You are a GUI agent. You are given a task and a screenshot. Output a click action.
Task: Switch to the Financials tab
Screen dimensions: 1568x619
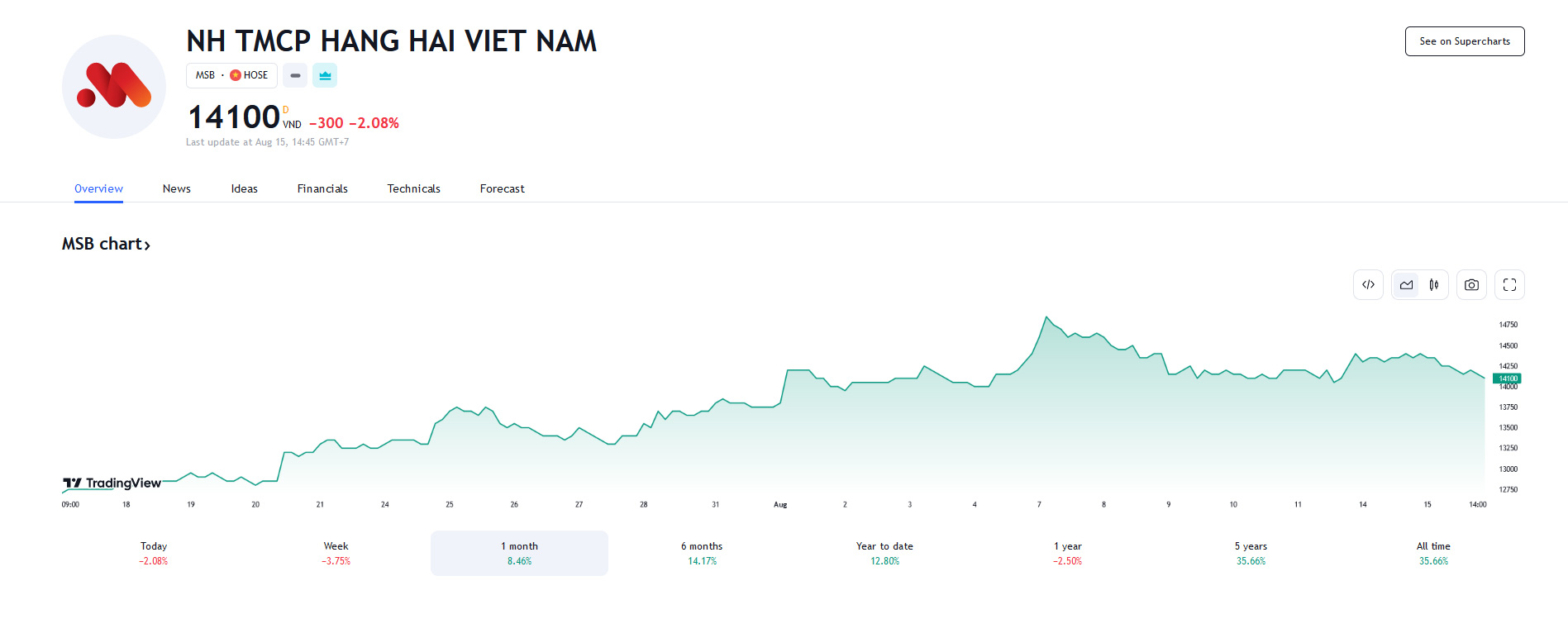tap(322, 188)
